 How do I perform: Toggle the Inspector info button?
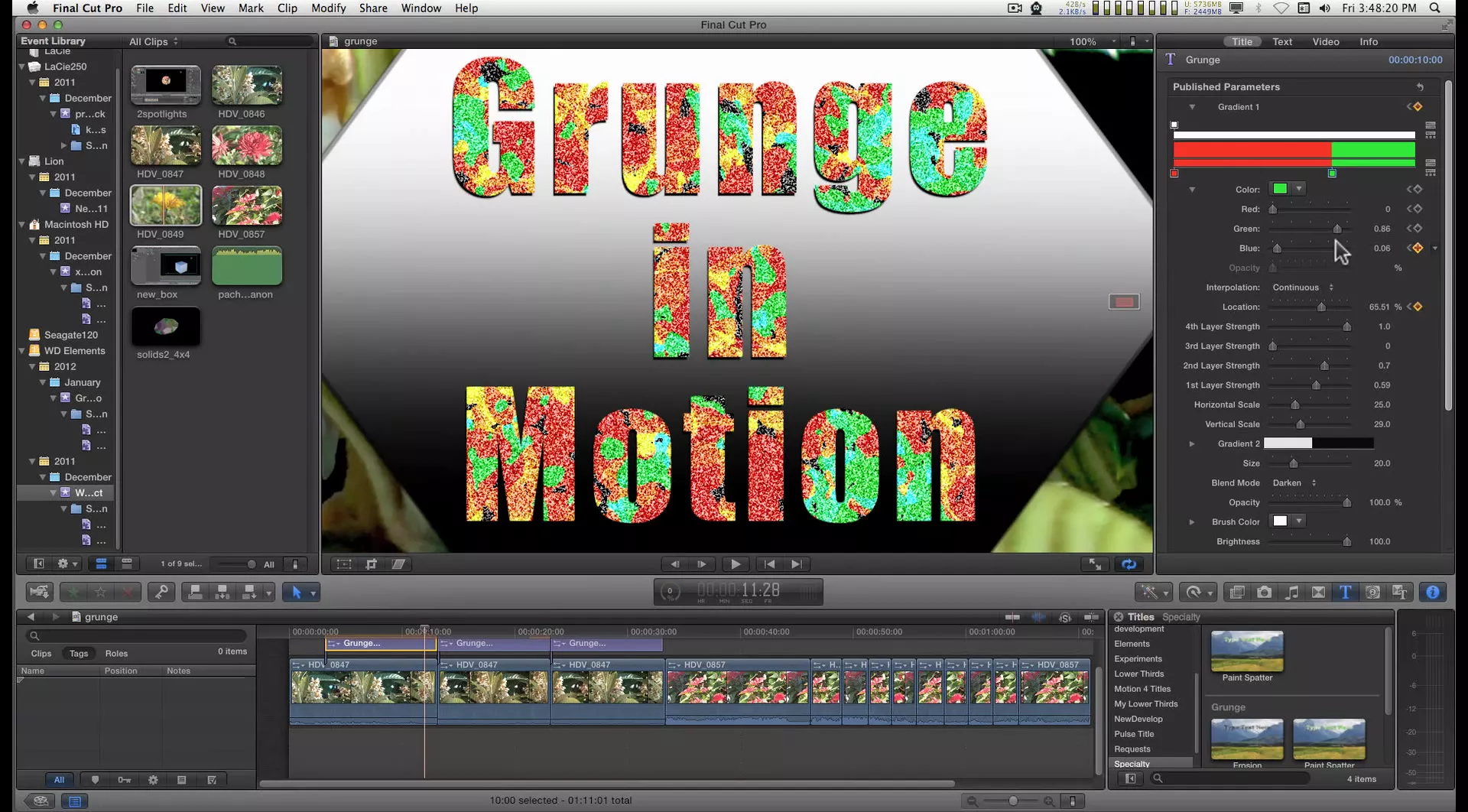pyautogui.click(x=1433, y=592)
